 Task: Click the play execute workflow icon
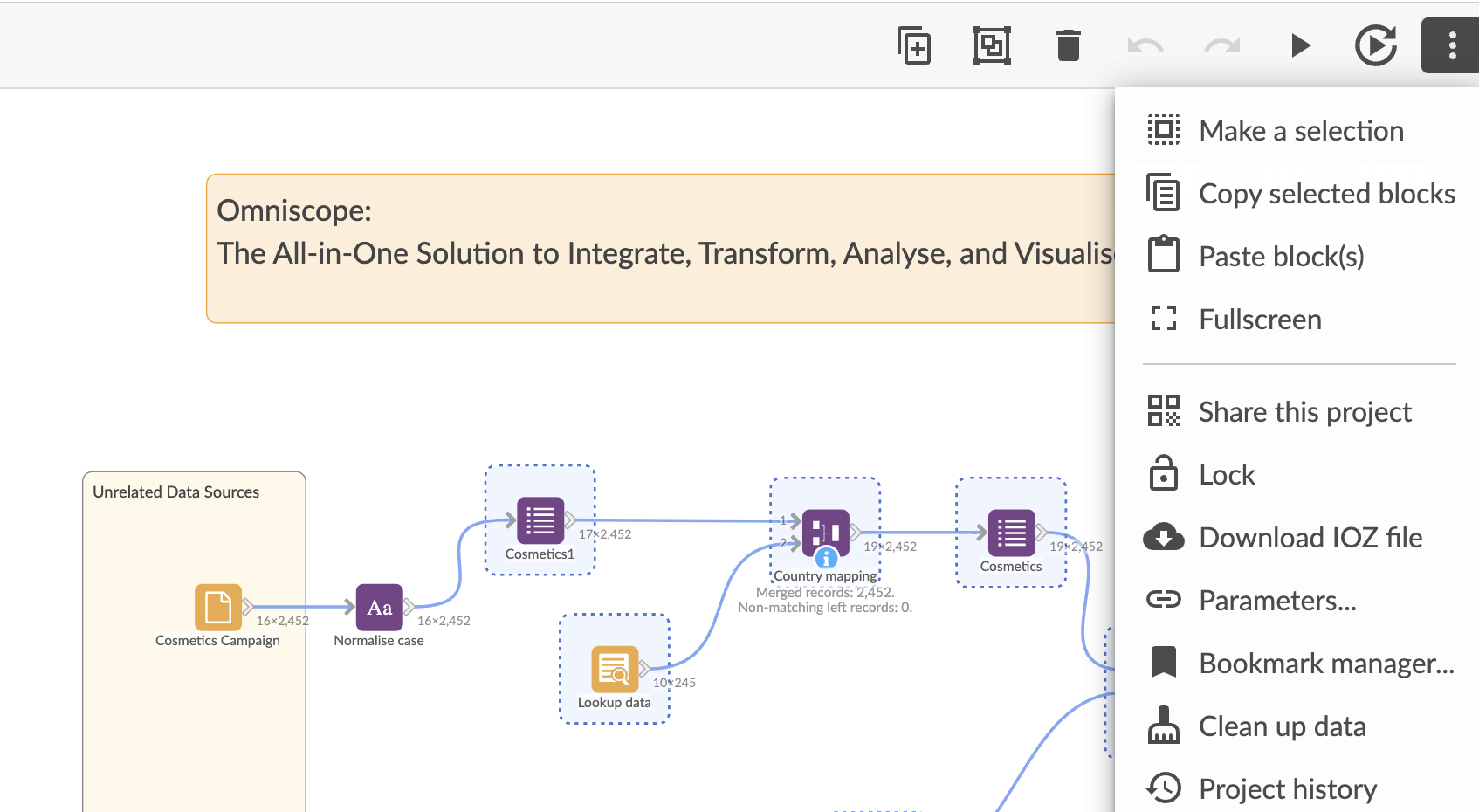pyautogui.click(x=1300, y=45)
